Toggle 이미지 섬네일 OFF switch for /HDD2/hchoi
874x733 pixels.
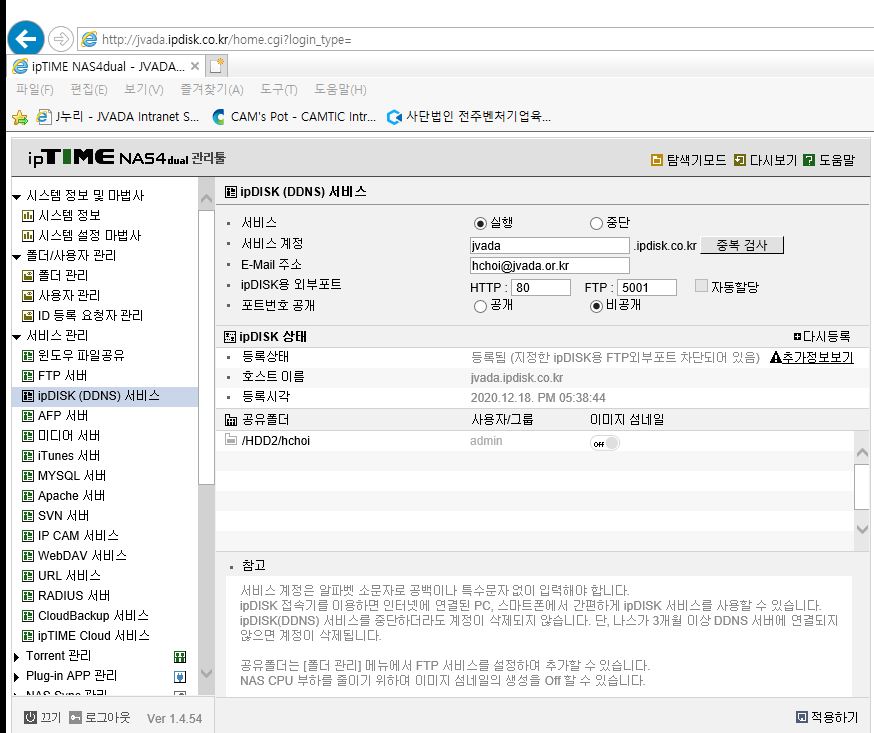pos(605,443)
